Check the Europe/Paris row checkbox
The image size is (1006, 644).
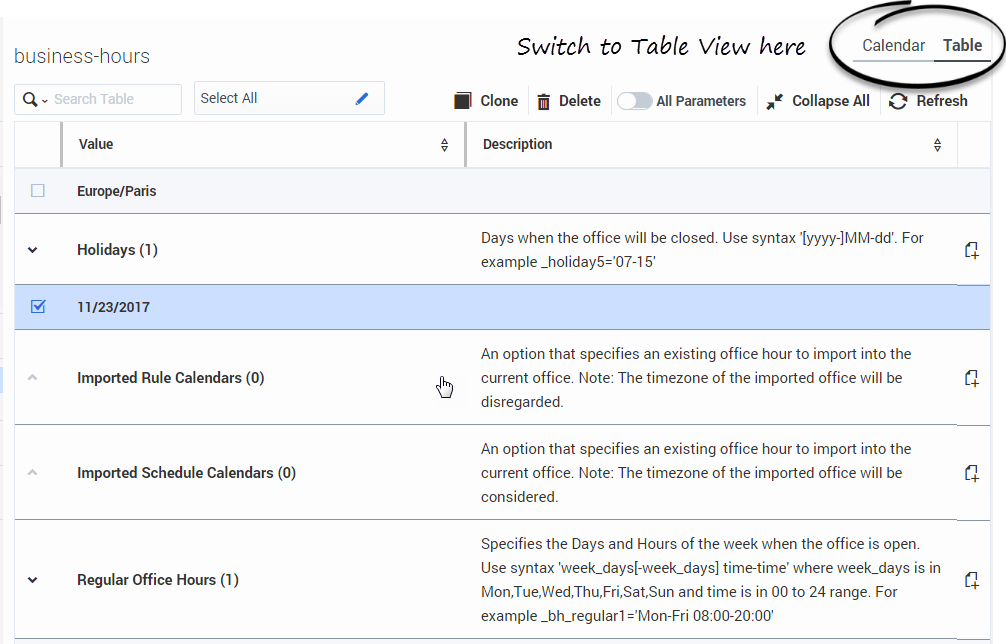(x=38, y=191)
